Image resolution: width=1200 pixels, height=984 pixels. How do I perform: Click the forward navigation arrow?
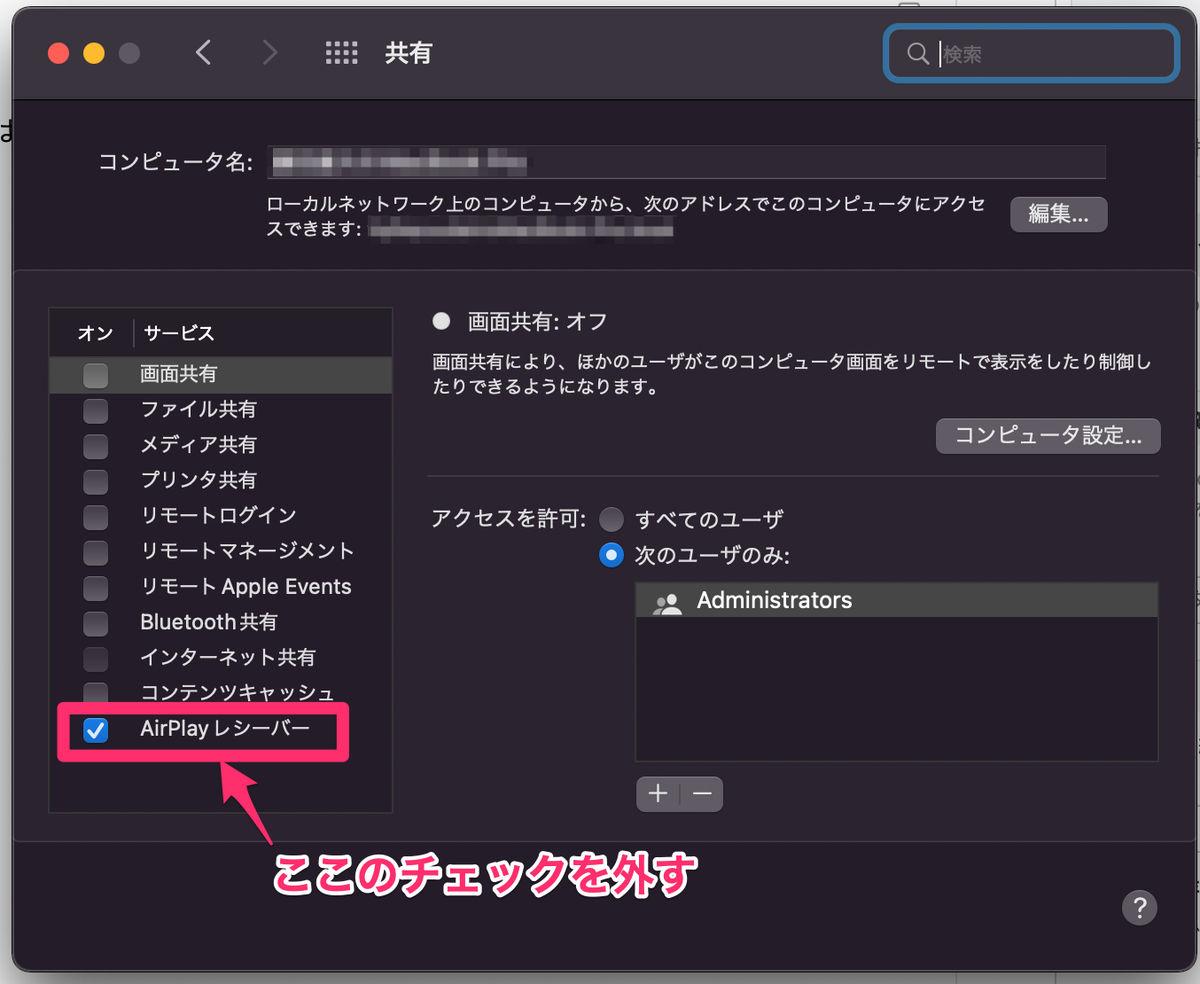coord(268,53)
